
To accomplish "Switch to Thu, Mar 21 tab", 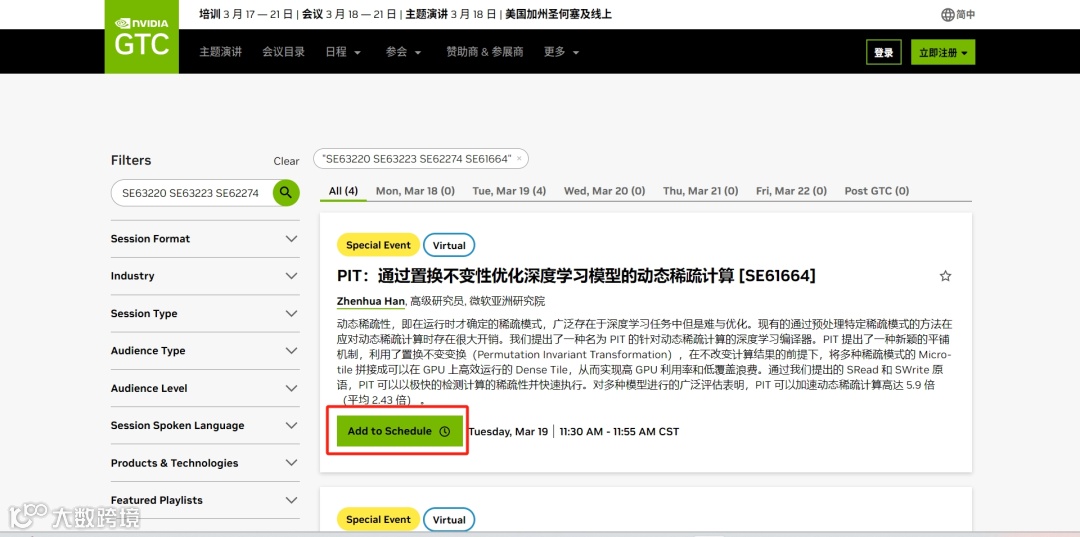I will tap(700, 191).
